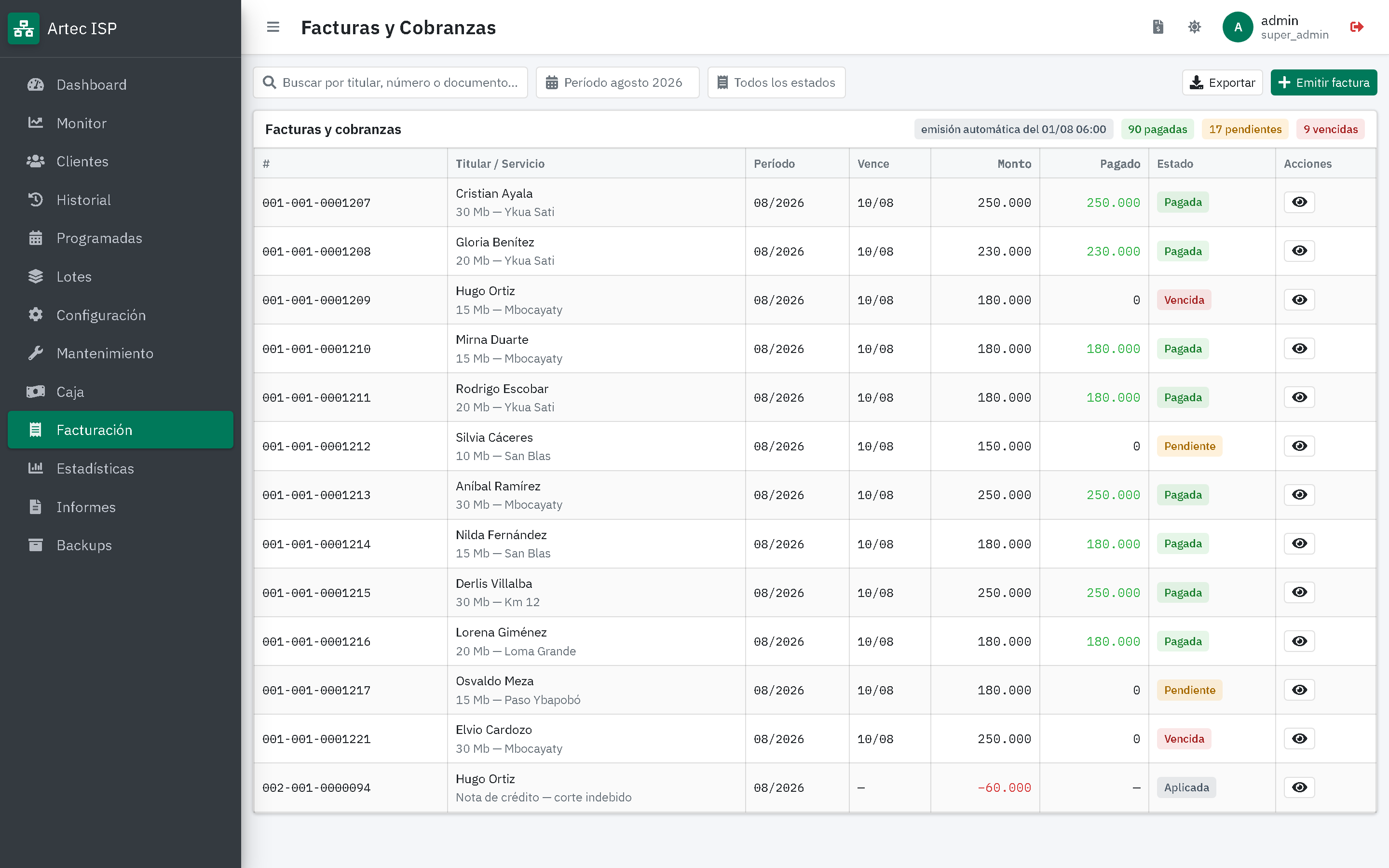The image size is (1389, 868).
Task: Click the Exportar button
Action: [1222, 82]
